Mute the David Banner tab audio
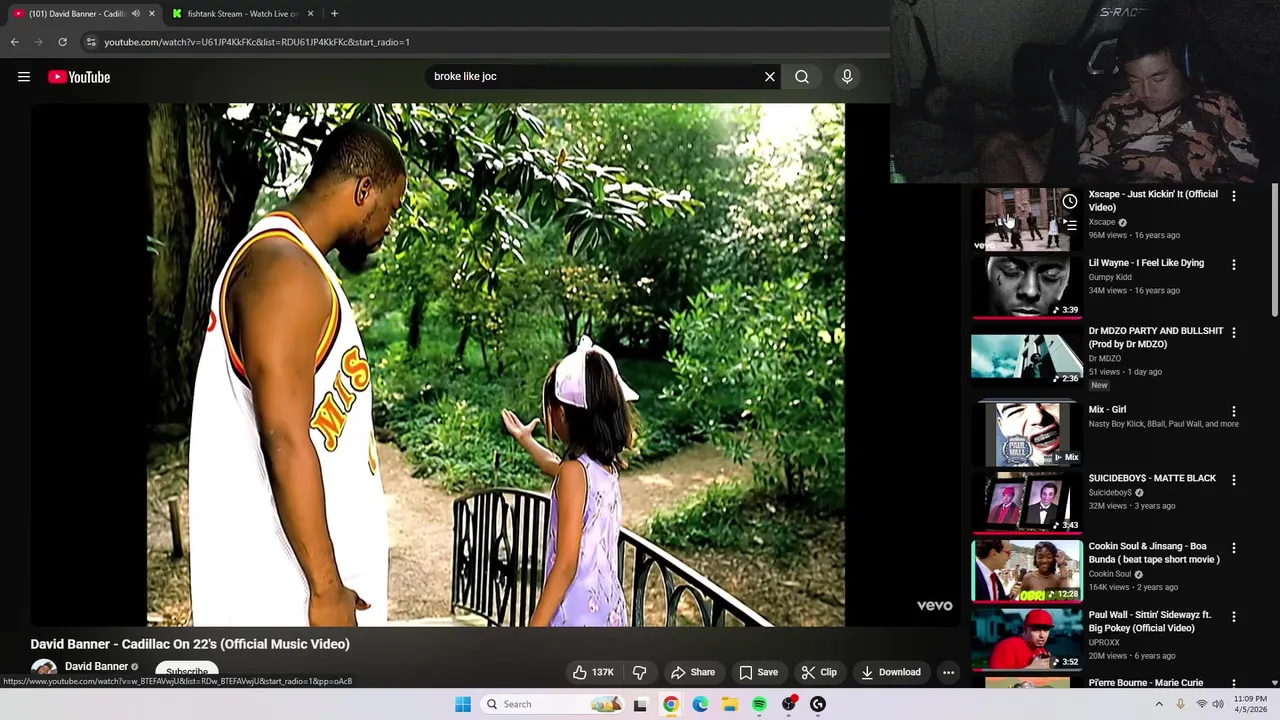The height and width of the screenshot is (720, 1280). tap(136, 14)
